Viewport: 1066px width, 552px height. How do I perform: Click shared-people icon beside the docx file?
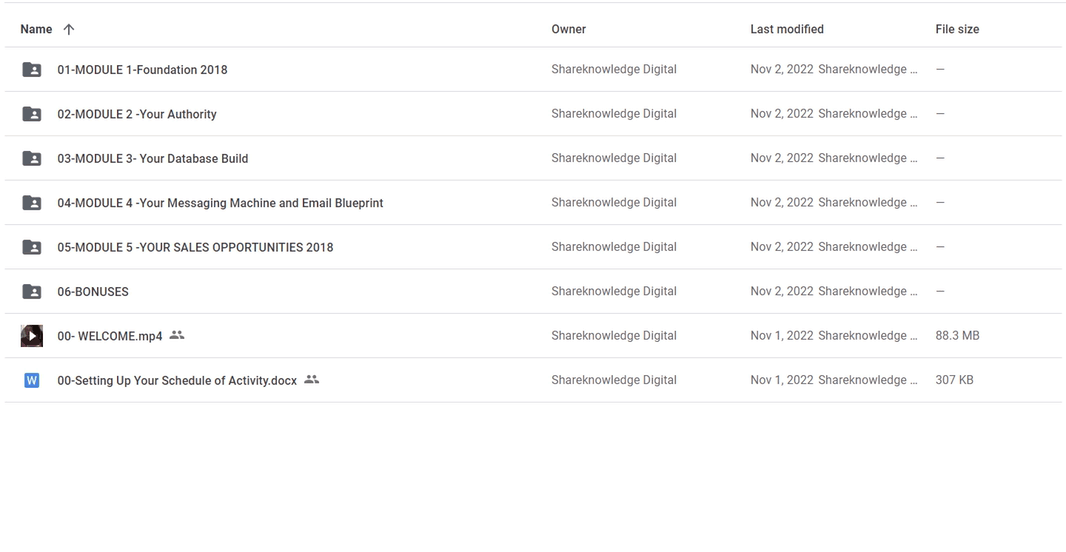[312, 380]
